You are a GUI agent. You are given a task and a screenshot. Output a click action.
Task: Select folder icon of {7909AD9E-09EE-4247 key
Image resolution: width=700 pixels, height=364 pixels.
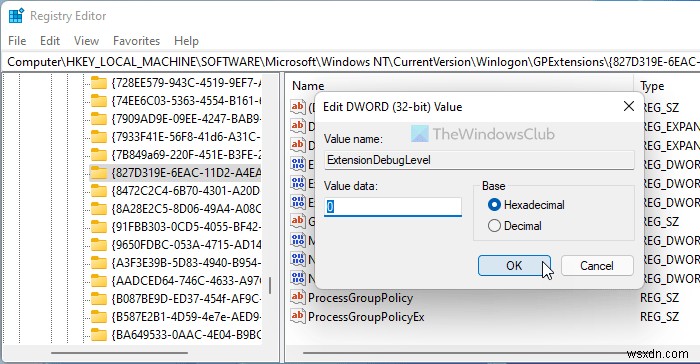click(x=99, y=119)
